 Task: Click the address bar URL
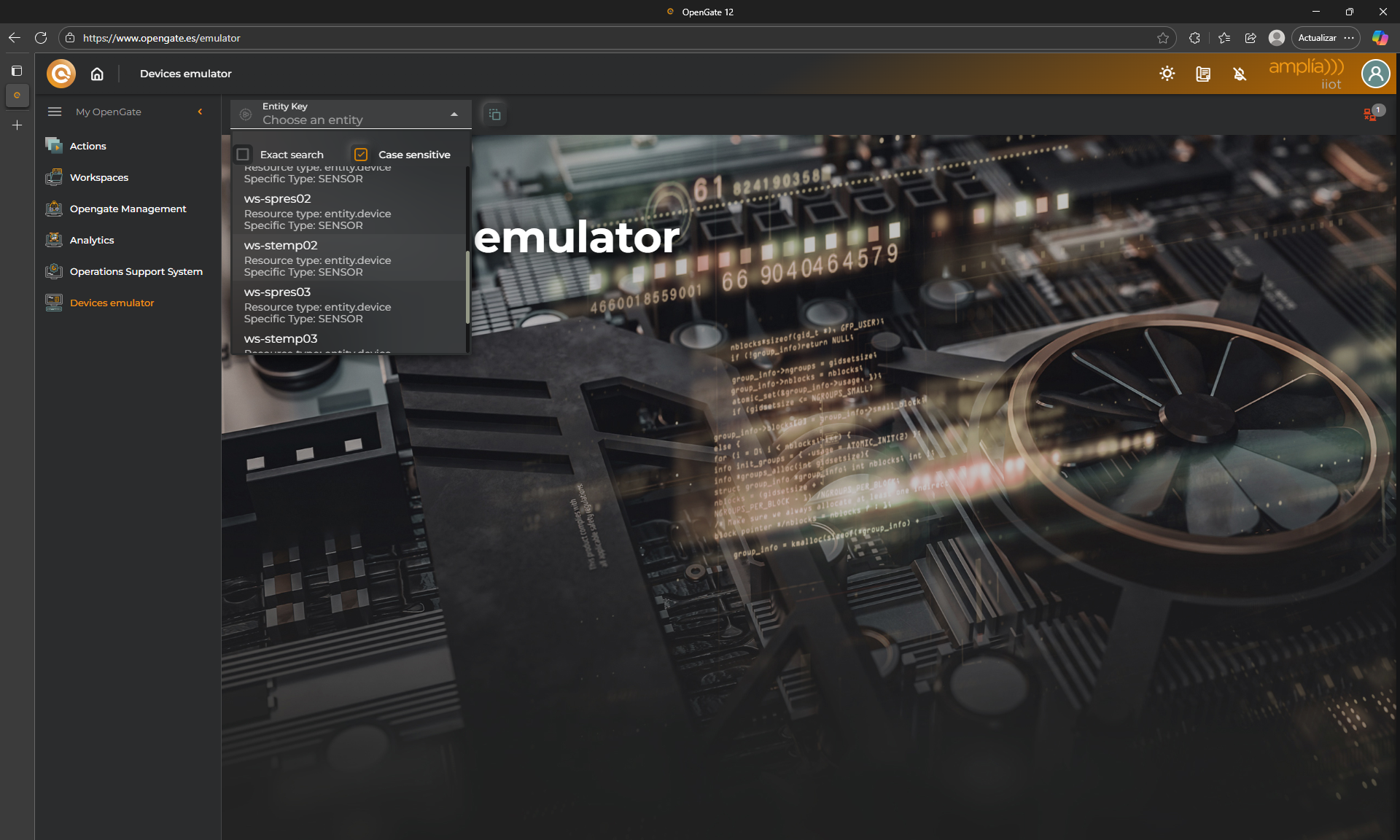click(x=161, y=38)
